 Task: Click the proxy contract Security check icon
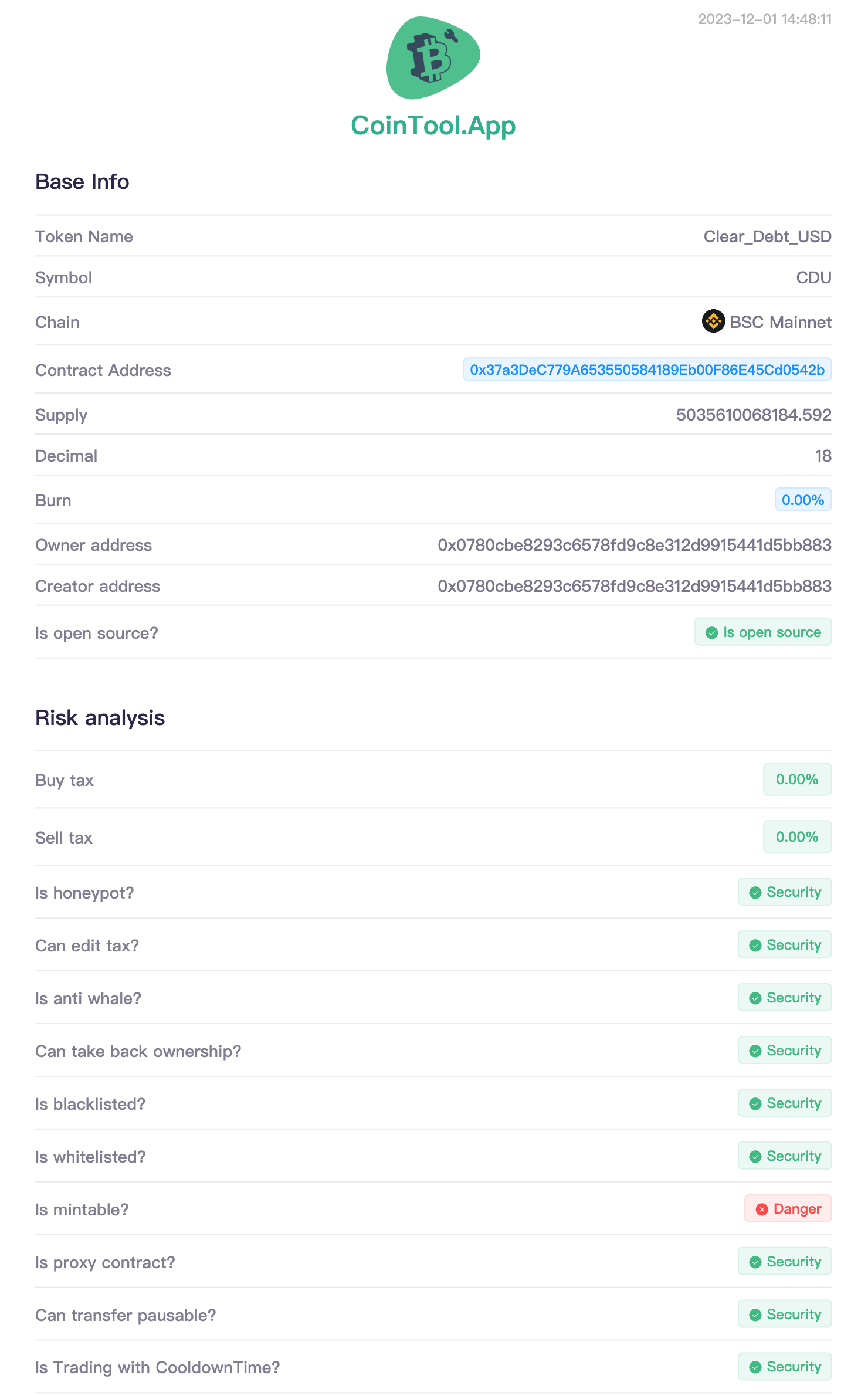pos(755,1262)
